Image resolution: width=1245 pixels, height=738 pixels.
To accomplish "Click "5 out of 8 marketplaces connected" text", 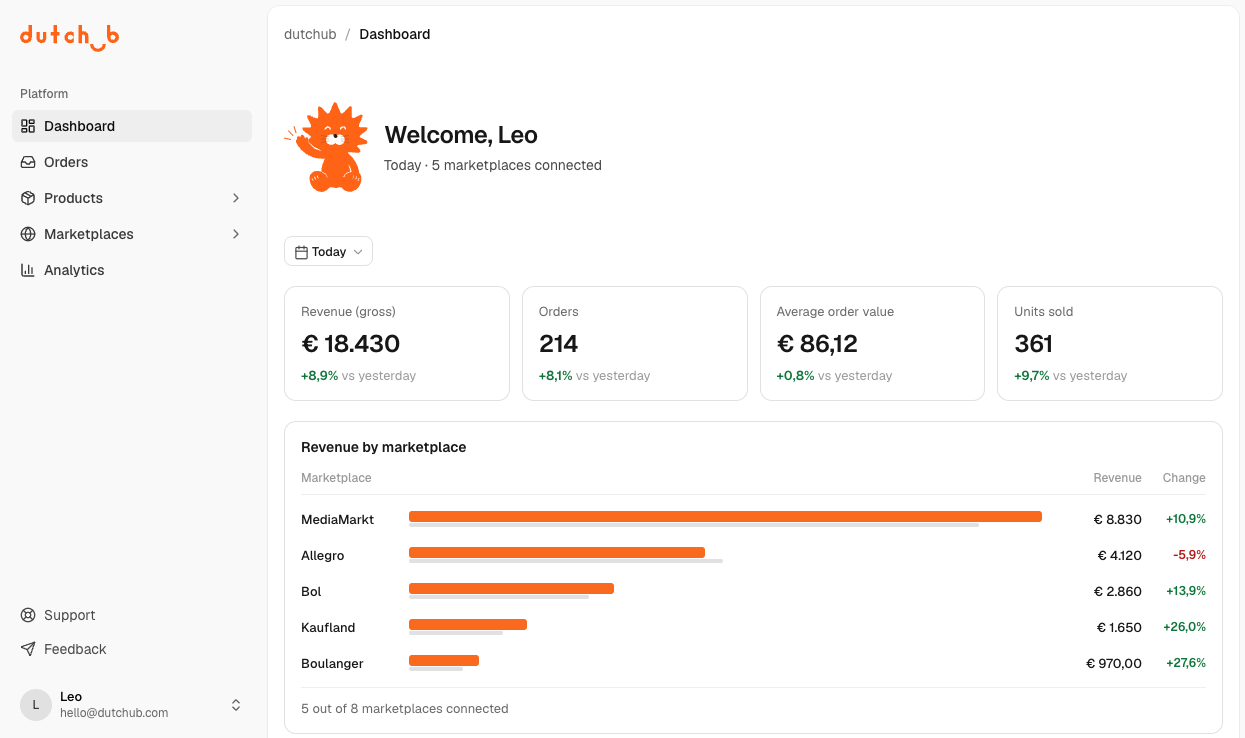I will (x=405, y=709).
